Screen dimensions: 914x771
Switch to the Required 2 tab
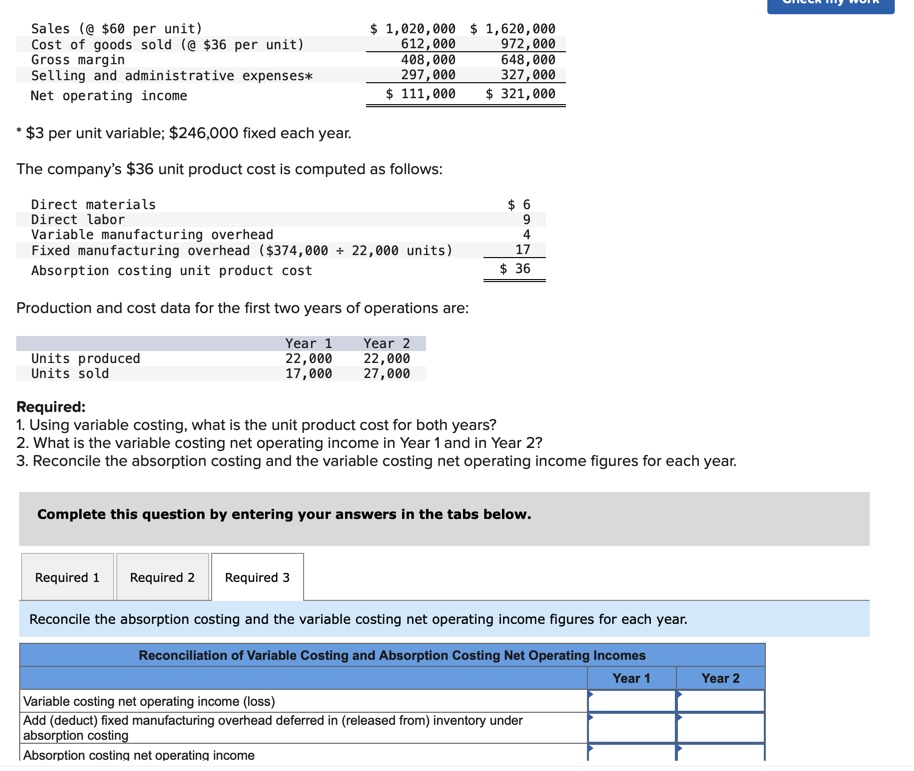(x=163, y=577)
